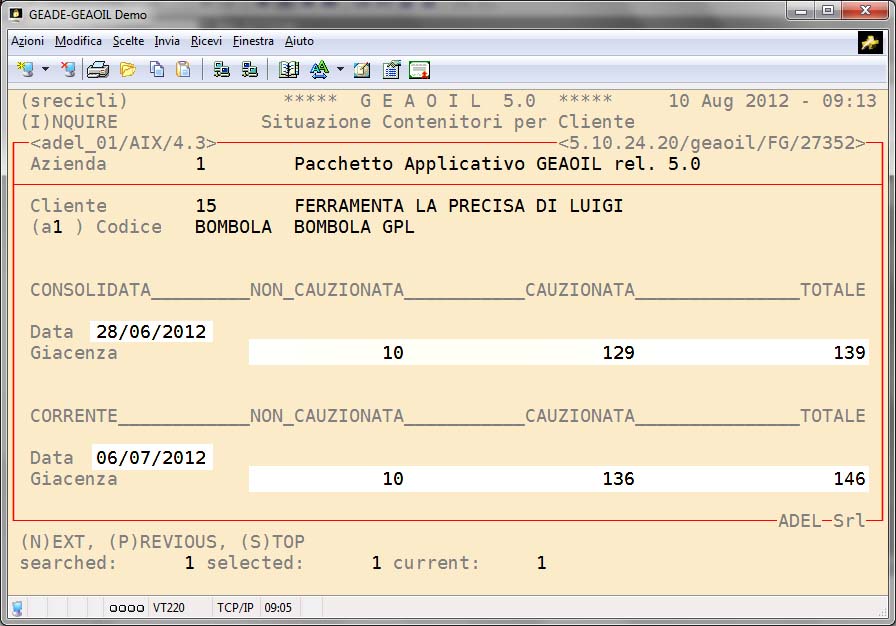
Task: Expand the font size dropdown arrow
Action: point(340,70)
